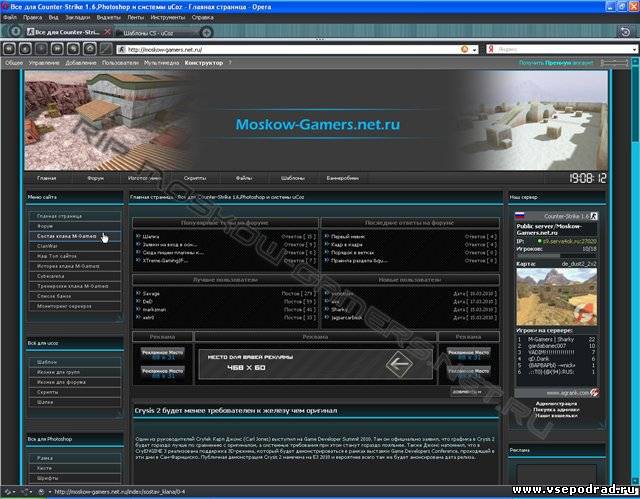Screen dimensions: 640x499
Task: Open a new tab with the plus button
Action: [x=207, y=32]
